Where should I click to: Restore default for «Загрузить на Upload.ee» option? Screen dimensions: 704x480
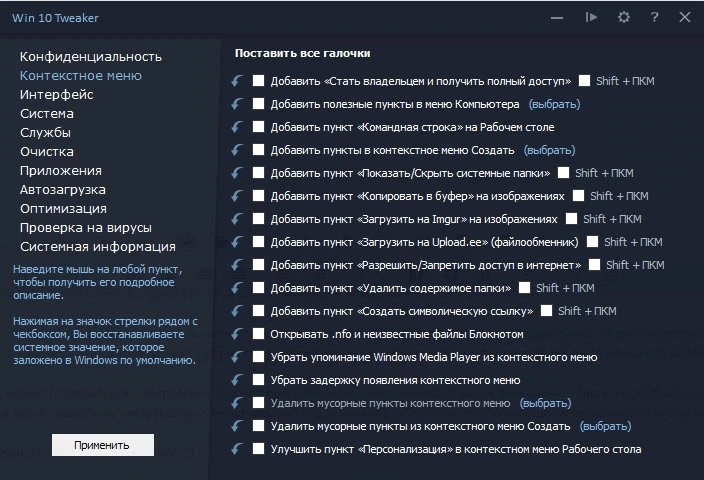coord(237,242)
